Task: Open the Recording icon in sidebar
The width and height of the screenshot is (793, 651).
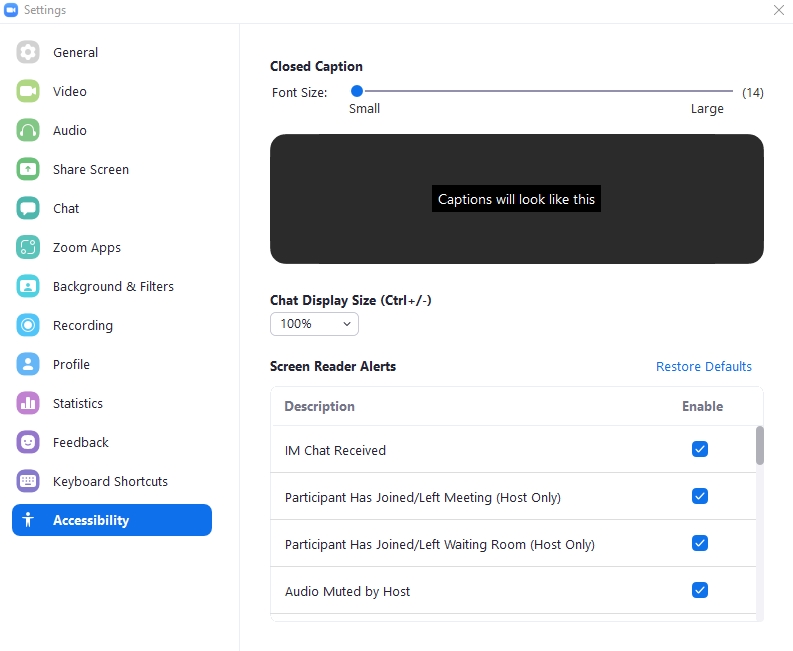Action: (28, 326)
